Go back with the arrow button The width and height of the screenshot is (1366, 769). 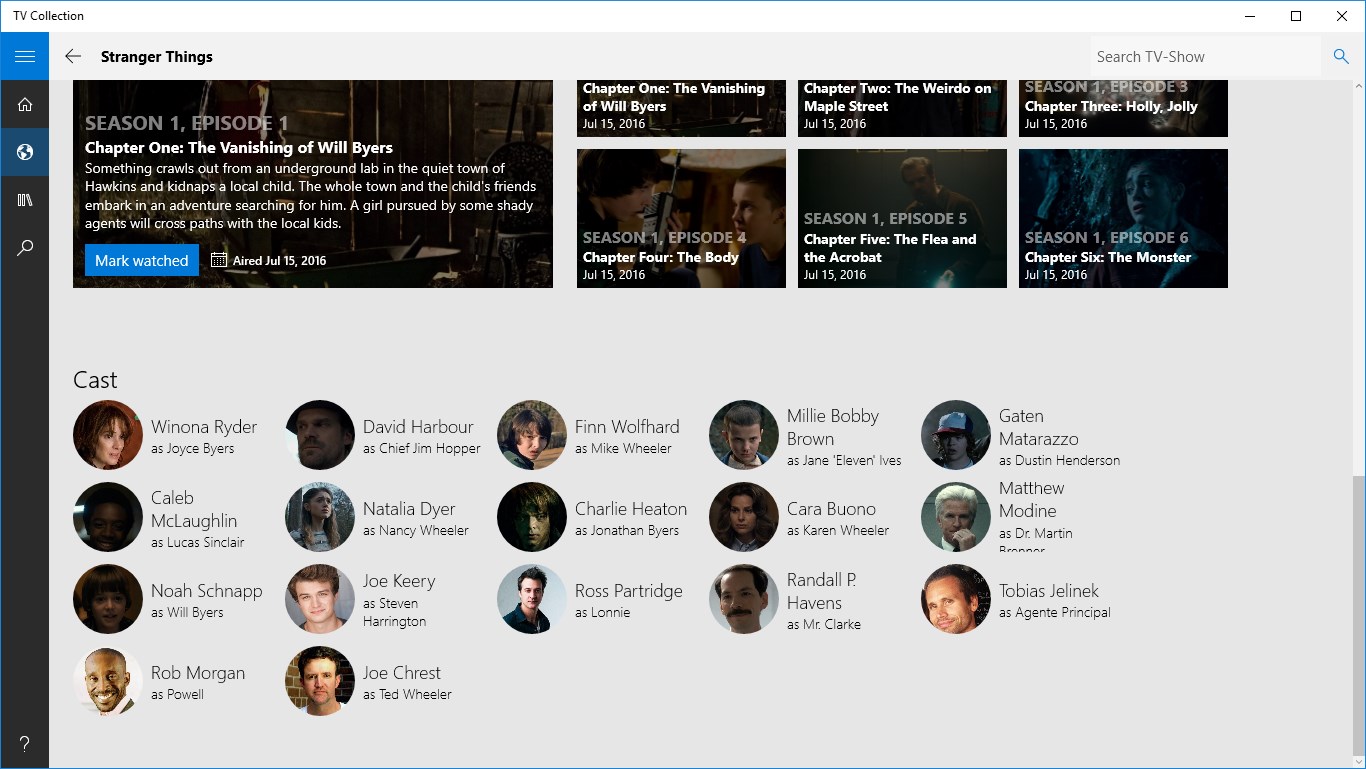tap(73, 56)
